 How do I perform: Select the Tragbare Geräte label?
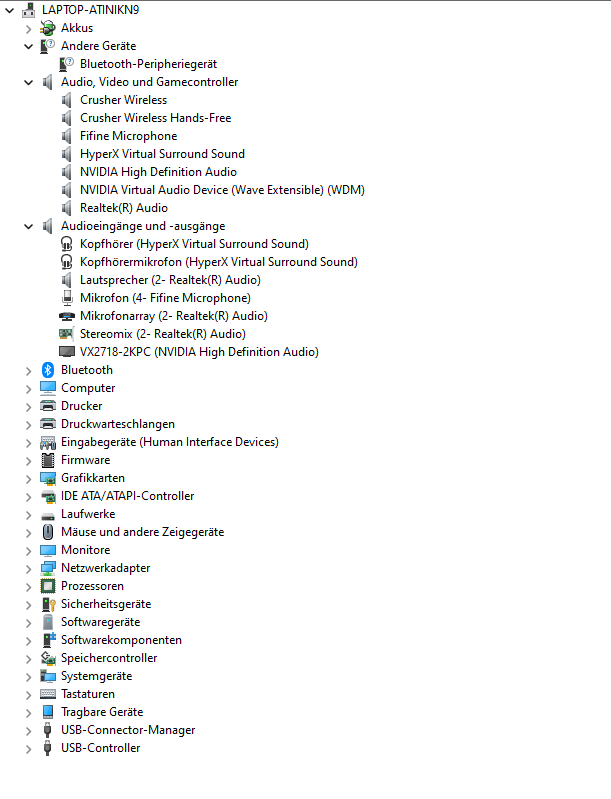coord(102,712)
